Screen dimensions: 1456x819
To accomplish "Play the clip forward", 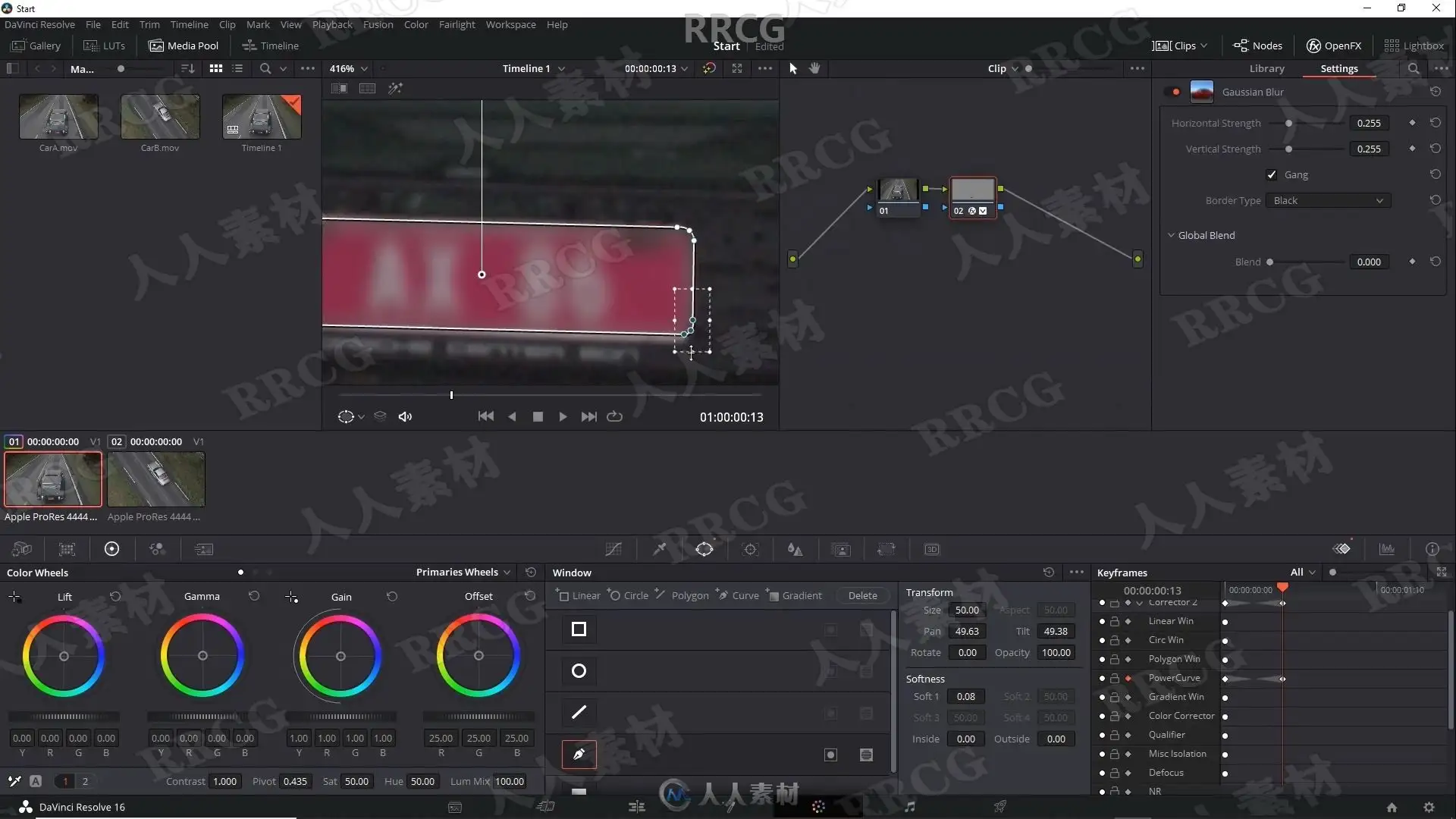I will tap(563, 416).
